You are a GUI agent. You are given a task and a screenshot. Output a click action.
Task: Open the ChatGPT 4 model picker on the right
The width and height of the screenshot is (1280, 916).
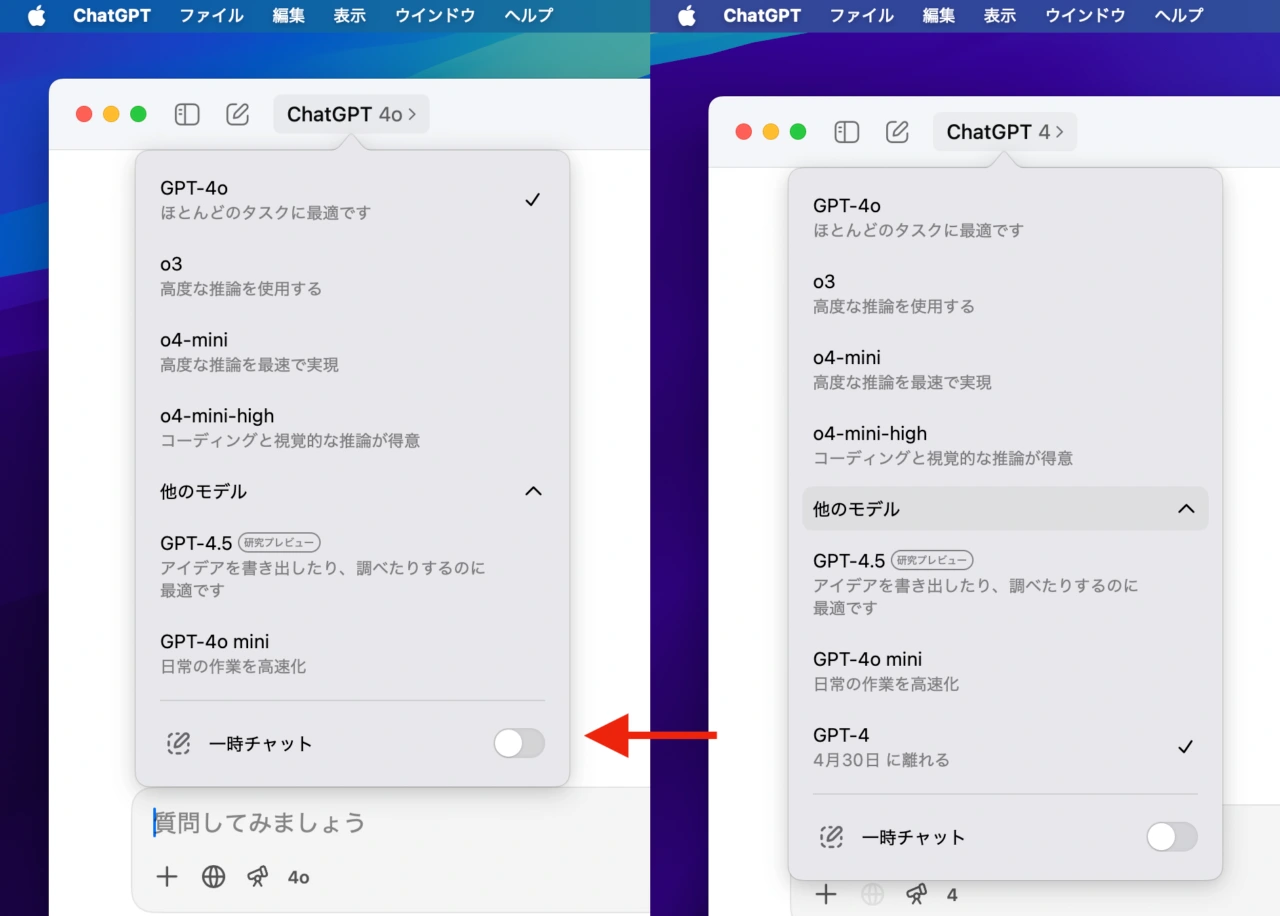pos(1004,131)
